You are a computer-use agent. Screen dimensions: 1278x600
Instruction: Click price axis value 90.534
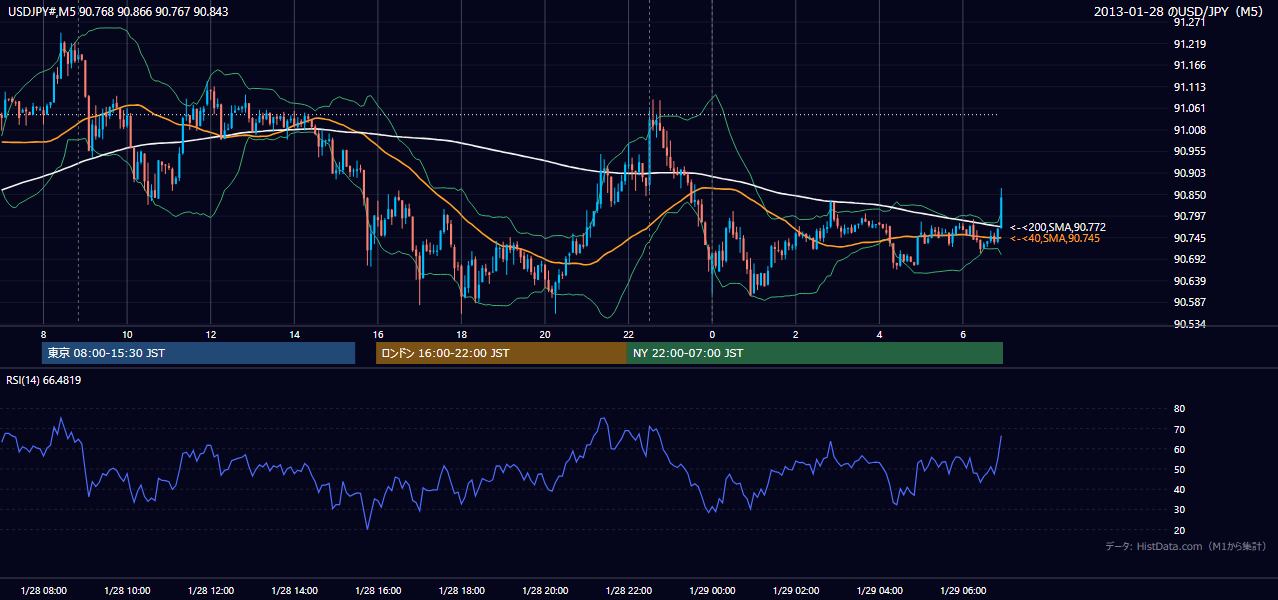(1190, 324)
